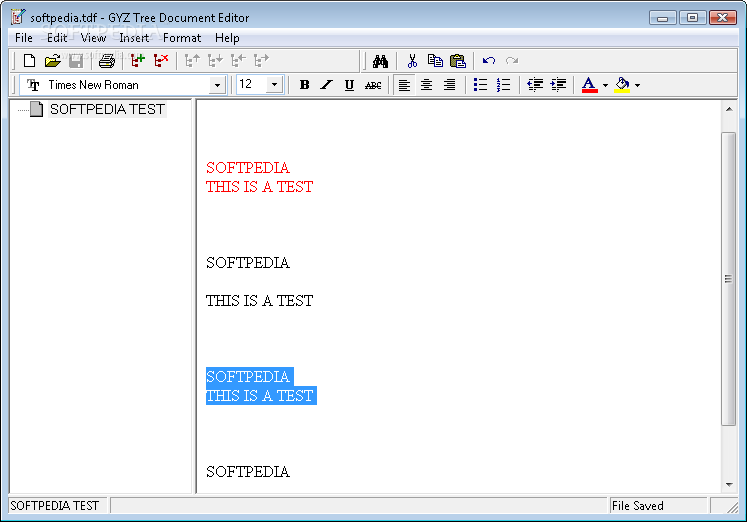Move node up toolbar icon

(192, 61)
